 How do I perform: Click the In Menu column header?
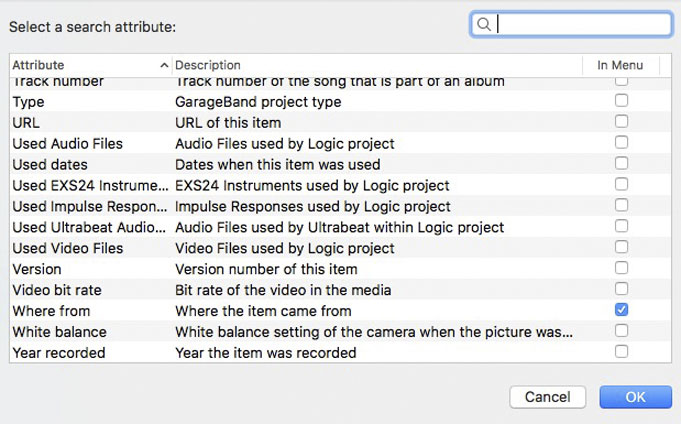620,65
